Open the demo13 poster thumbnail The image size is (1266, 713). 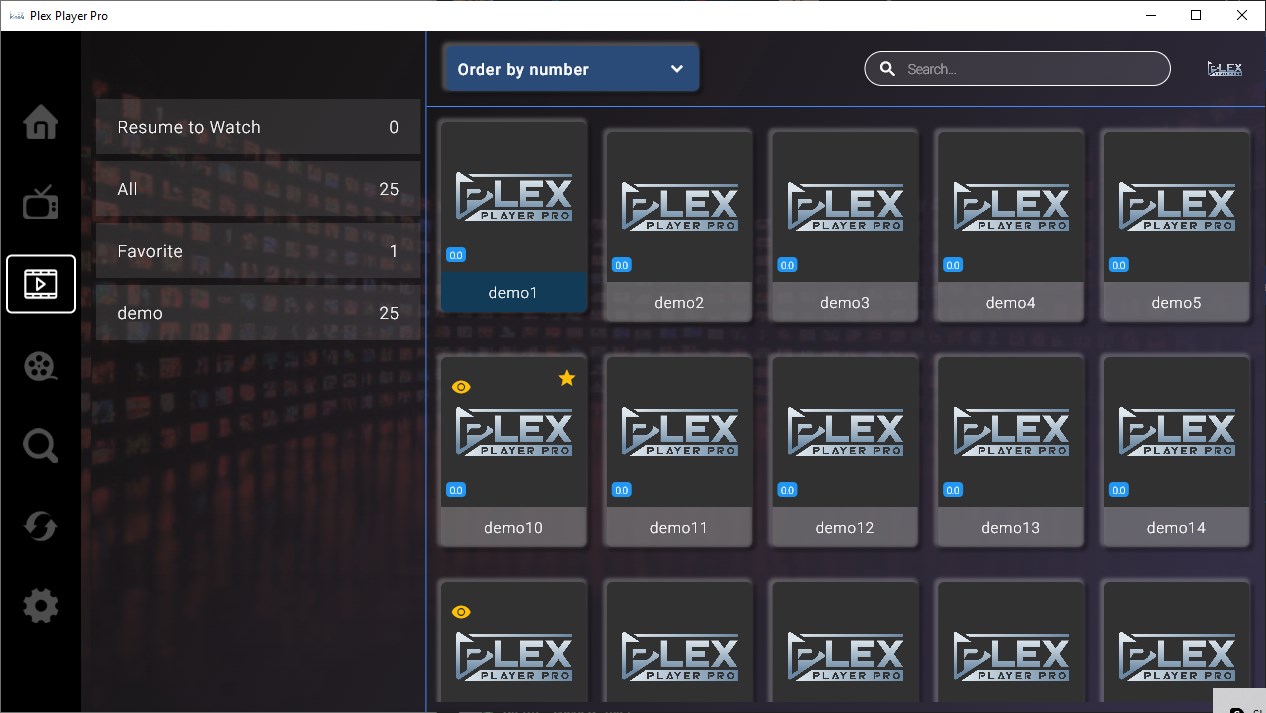pos(1011,432)
